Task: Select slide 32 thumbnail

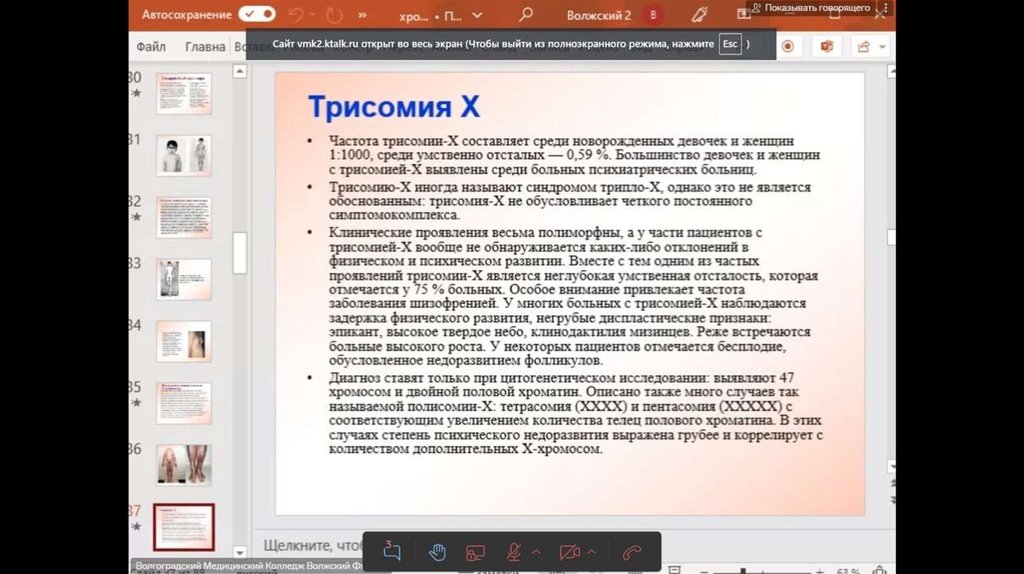Action: [x=184, y=217]
